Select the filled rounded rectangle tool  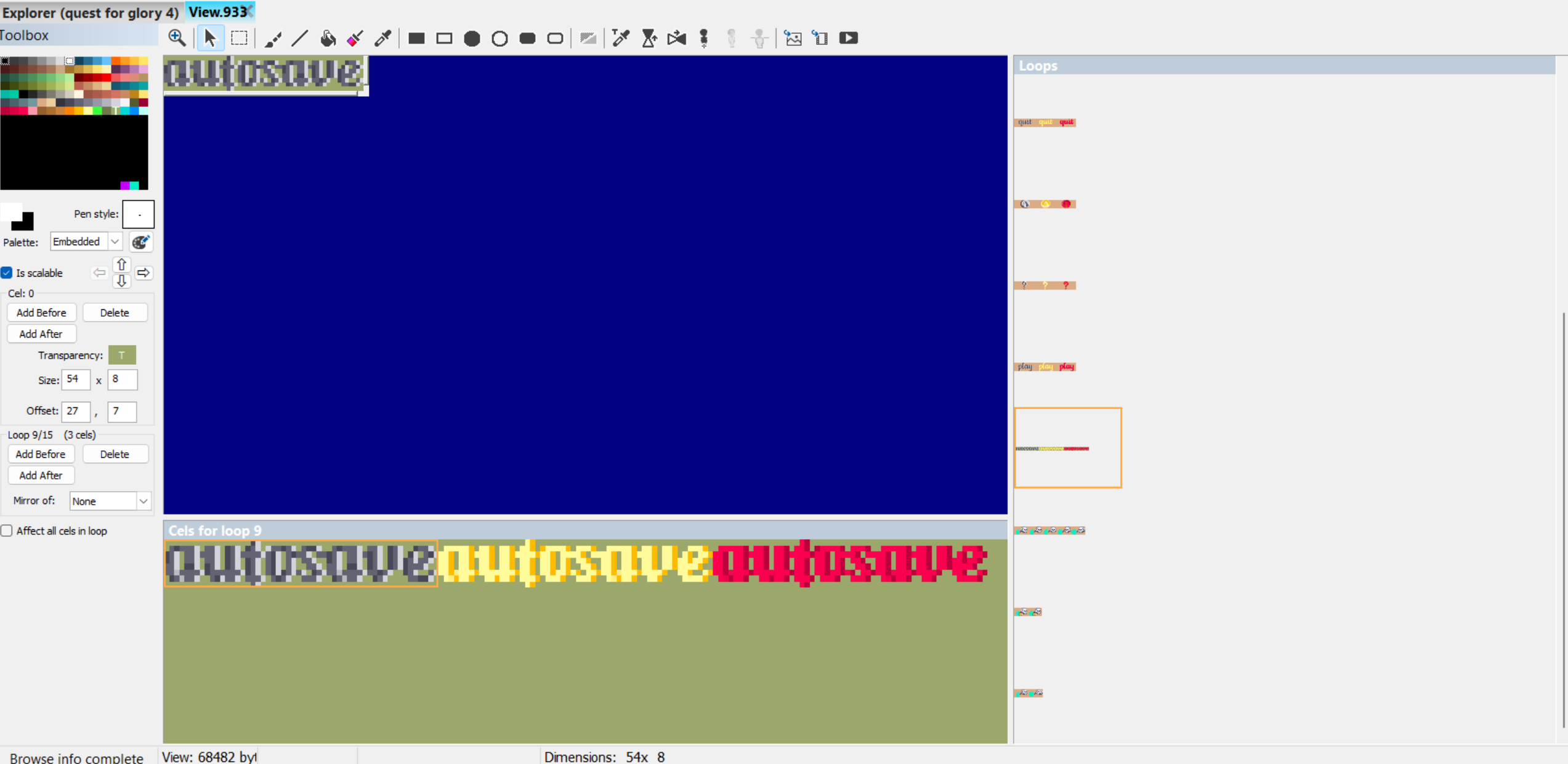pos(527,38)
